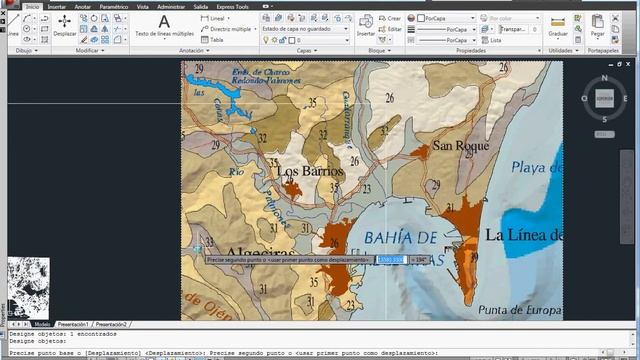Viewport: 640px width, 360px height.
Task: Open the Estado de capa no guardado dropdown
Action: coord(305,29)
